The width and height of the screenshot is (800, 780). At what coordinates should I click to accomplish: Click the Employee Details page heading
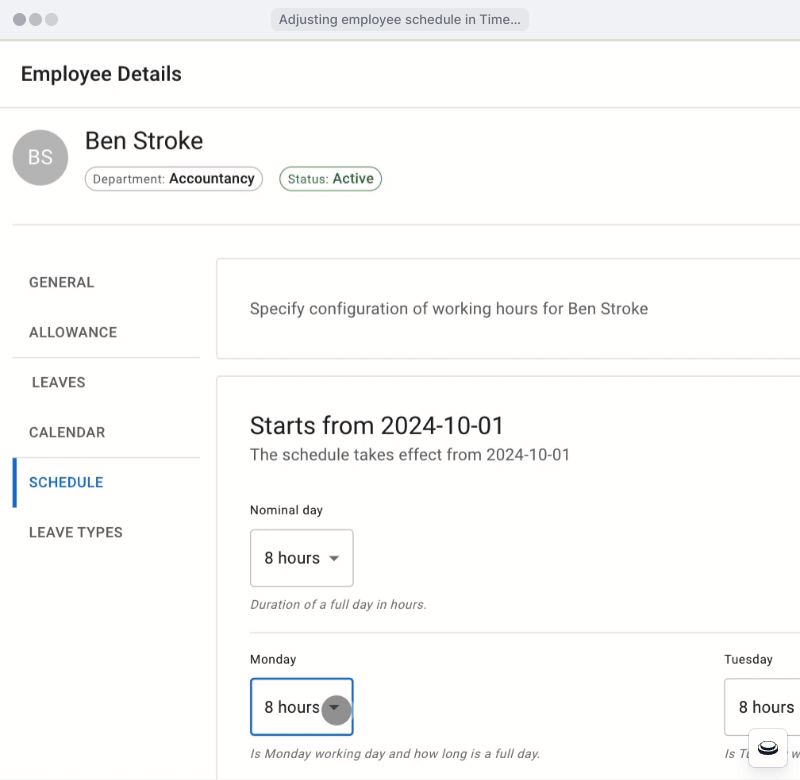tap(101, 74)
